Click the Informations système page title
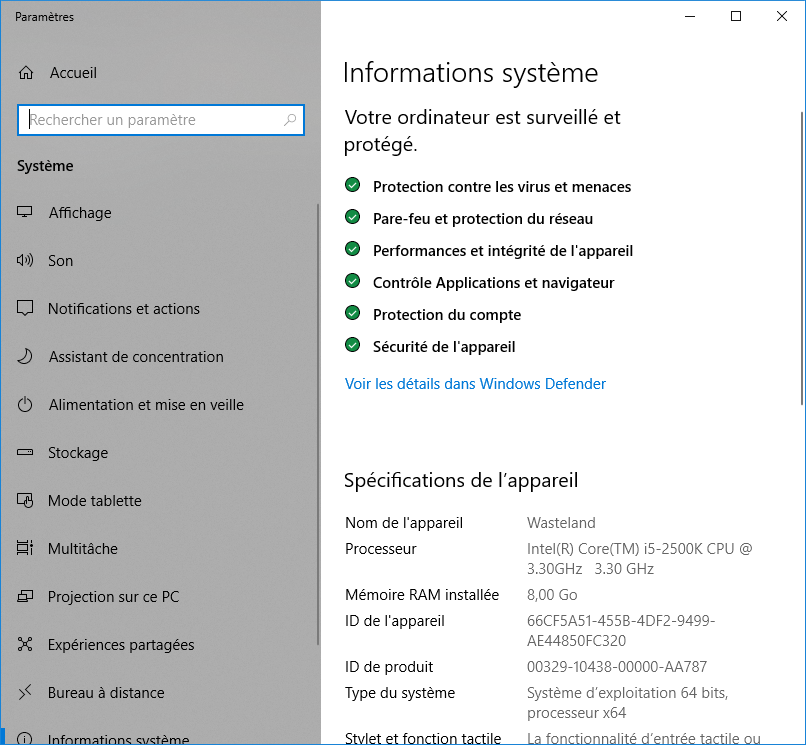This screenshot has height=745, width=806. [470, 72]
